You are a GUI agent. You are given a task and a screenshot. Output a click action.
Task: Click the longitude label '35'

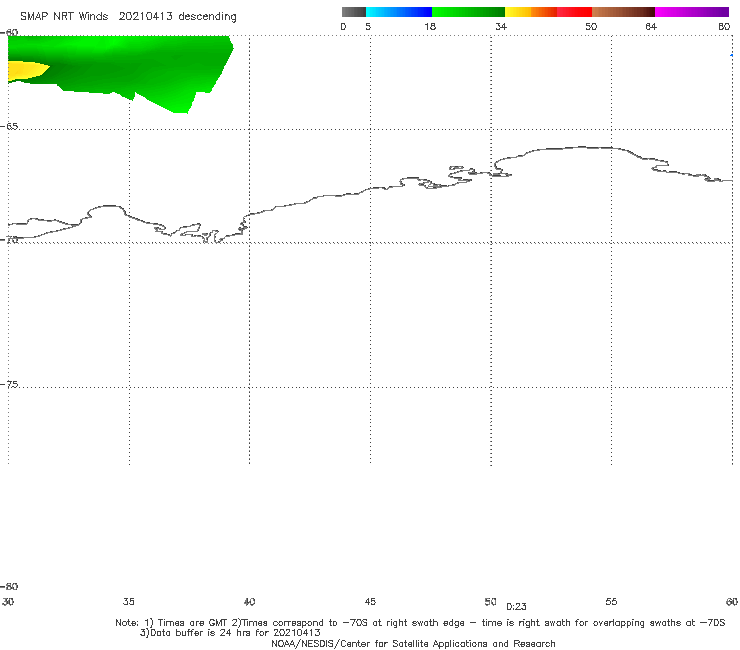point(129,602)
